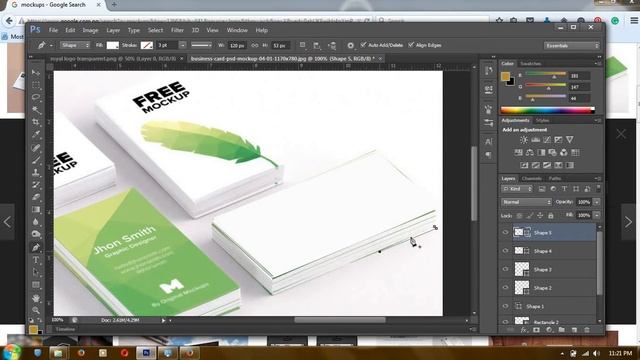Open the Image menu

pyautogui.click(x=90, y=30)
